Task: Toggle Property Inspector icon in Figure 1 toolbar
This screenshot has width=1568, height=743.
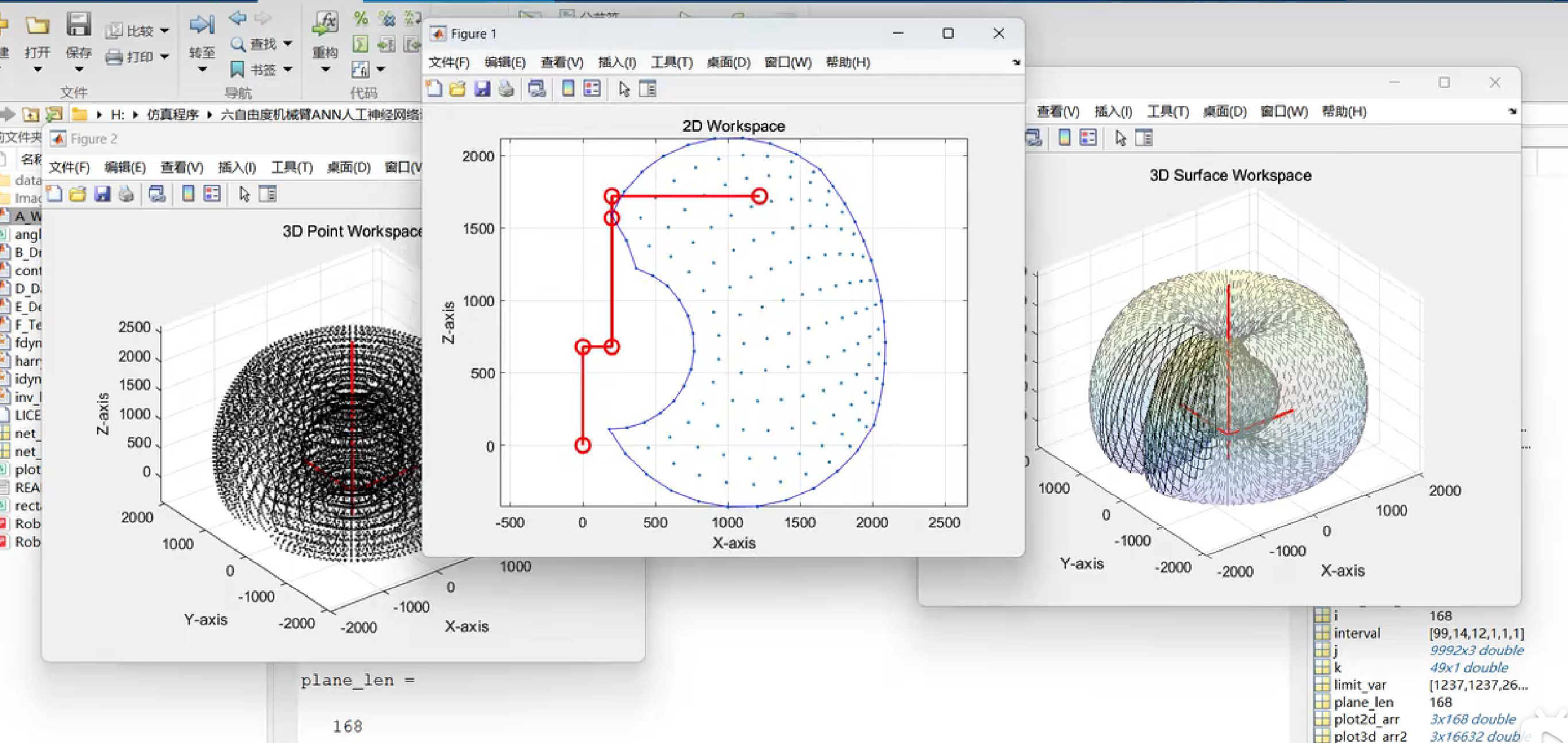Action: [648, 90]
